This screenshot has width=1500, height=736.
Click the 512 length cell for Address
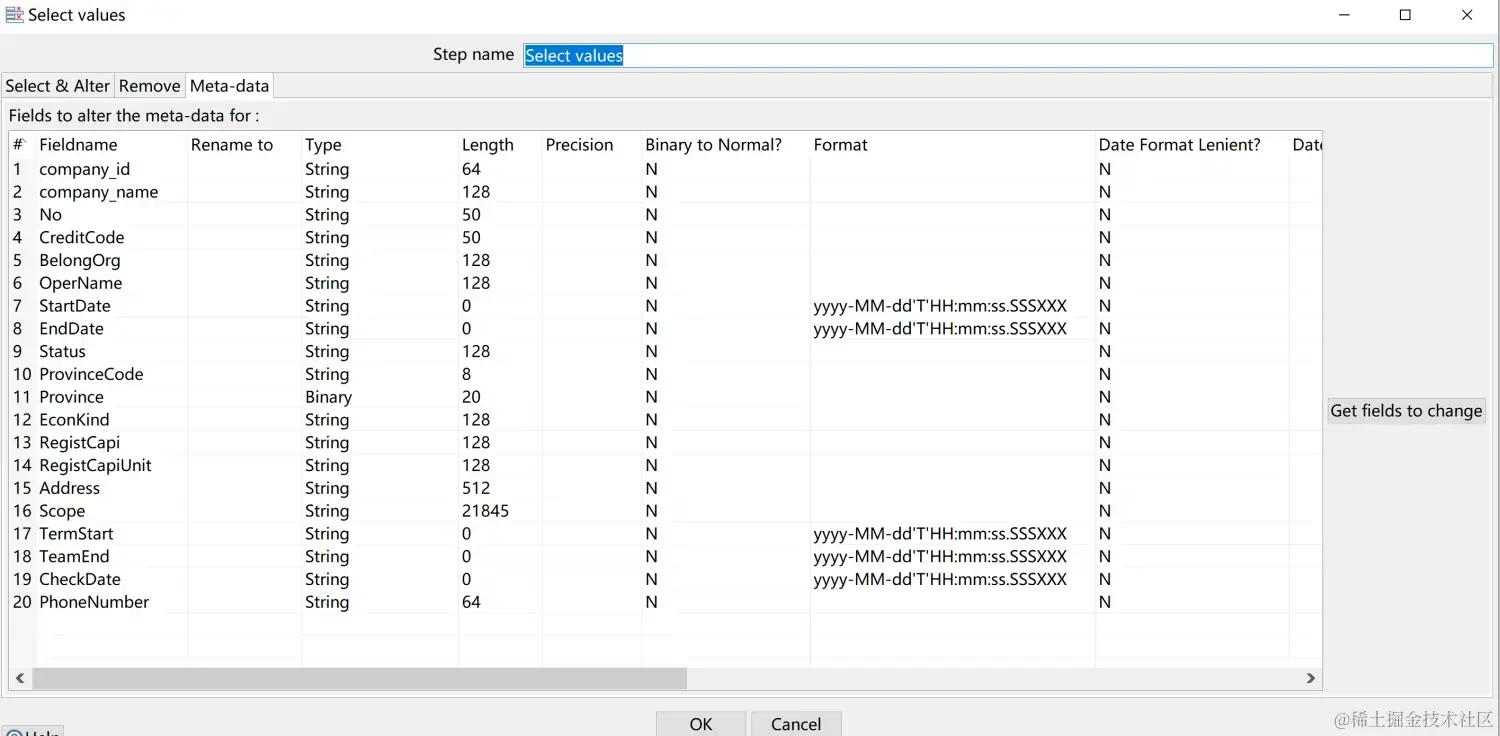500,488
